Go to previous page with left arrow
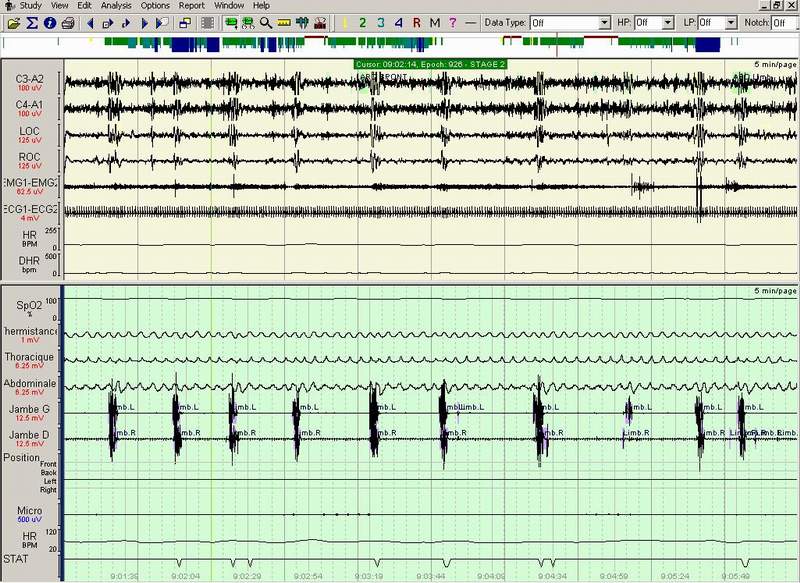This screenshot has height=583, width=800. click(90, 23)
